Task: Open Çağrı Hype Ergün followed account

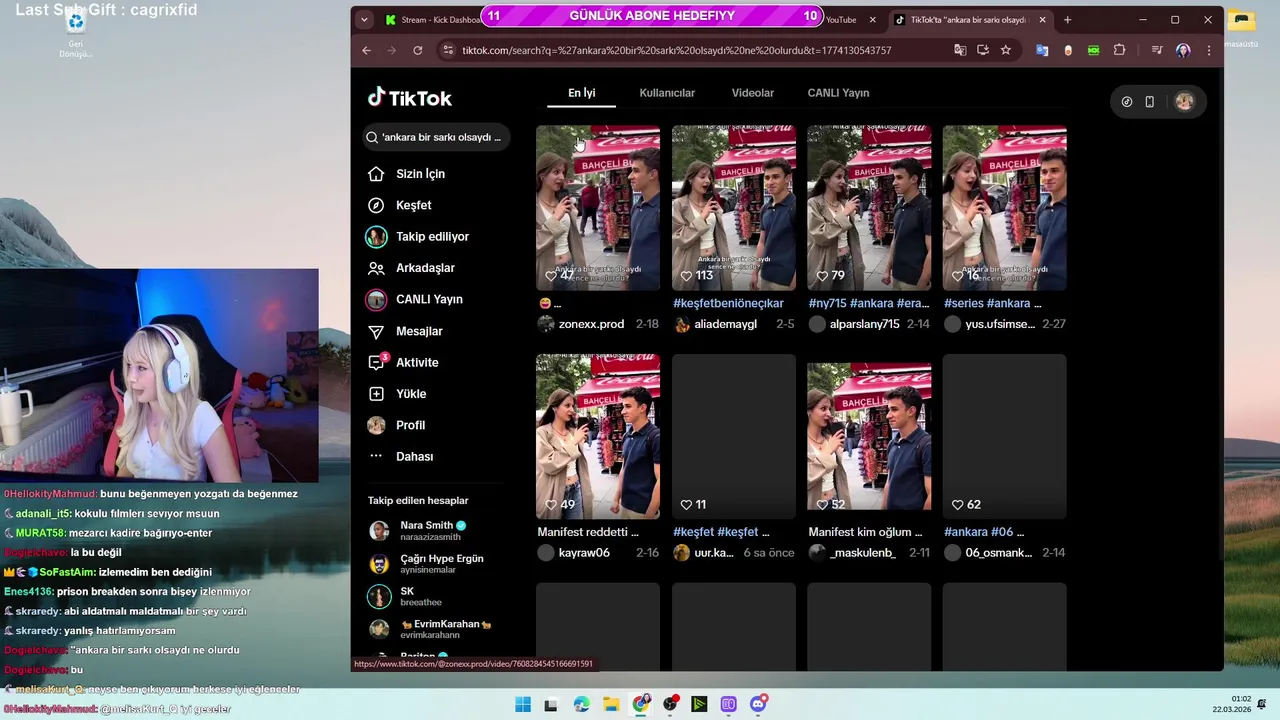Action: [426, 564]
